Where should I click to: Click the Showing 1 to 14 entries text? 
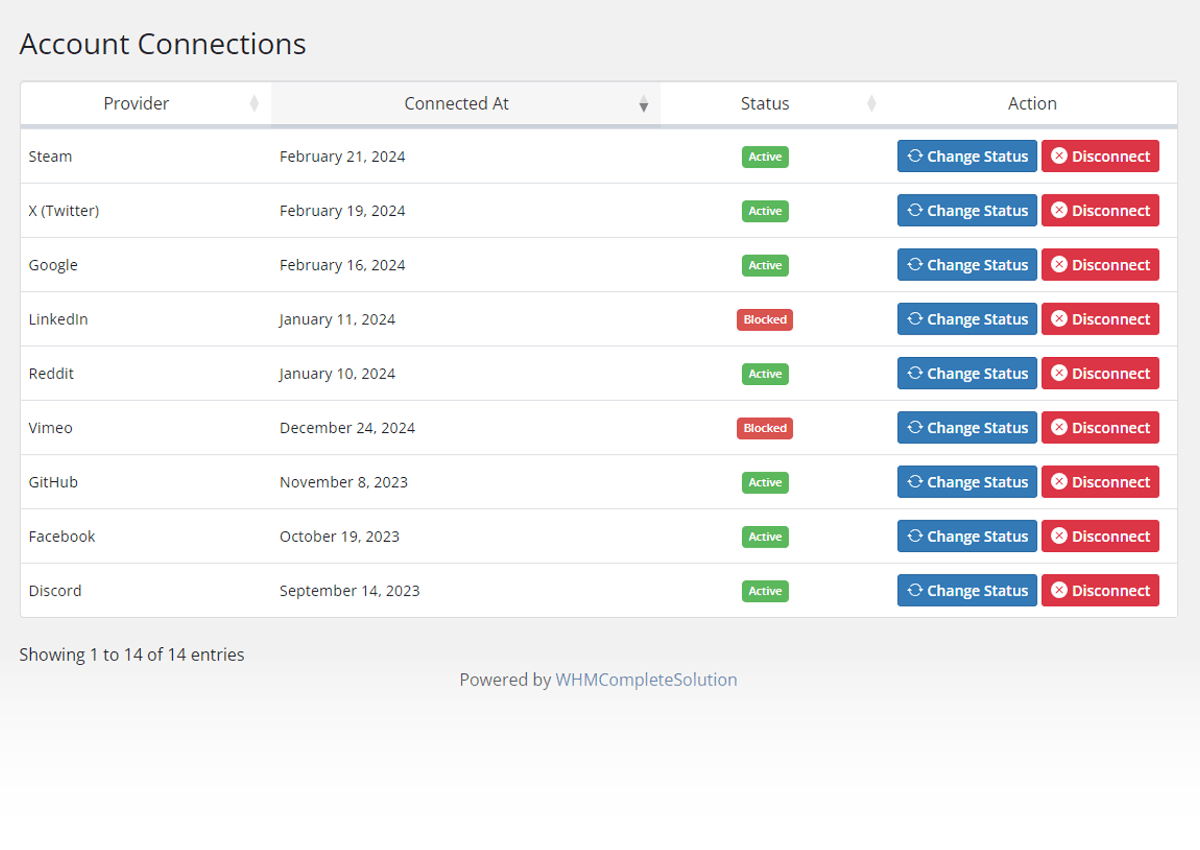pyautogui.click(x=132, y=655)
